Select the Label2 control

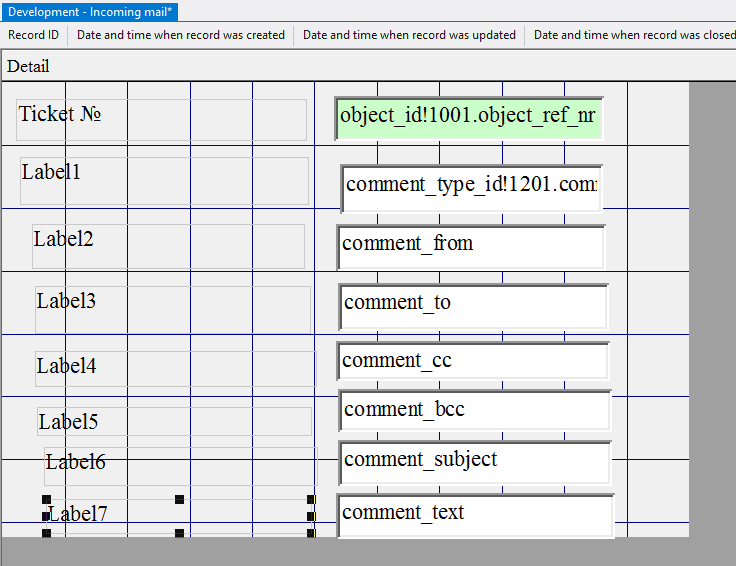coord(168,246)
